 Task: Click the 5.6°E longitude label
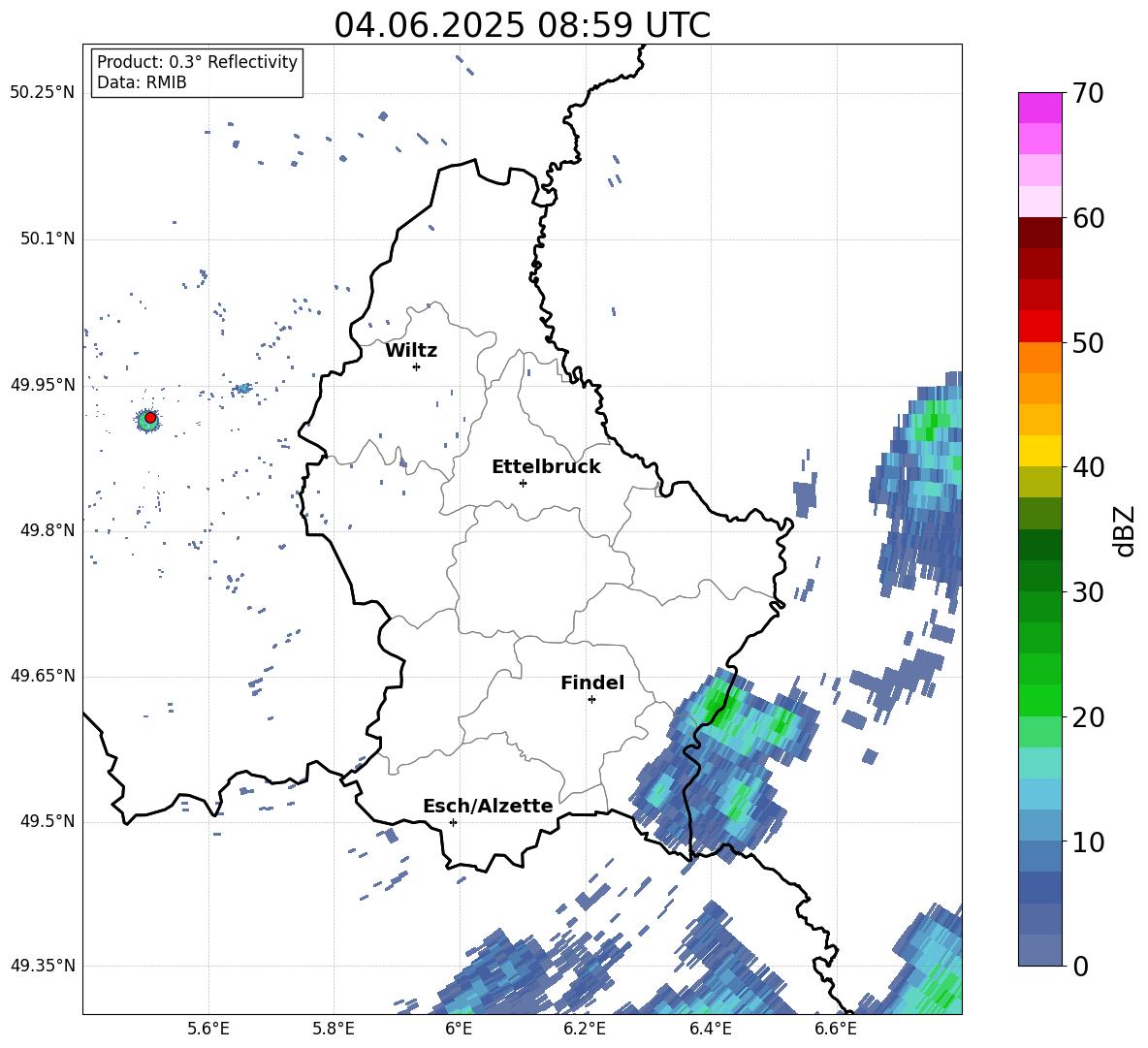coord(208,1029)
